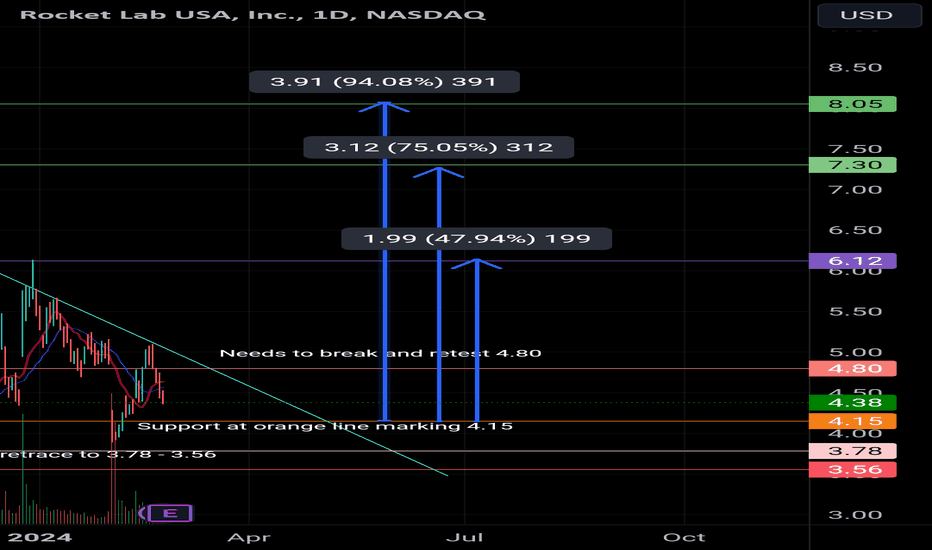
Task: Click the text 'Needs to break and retest 4.80'
Action: [x=380, y=353]
